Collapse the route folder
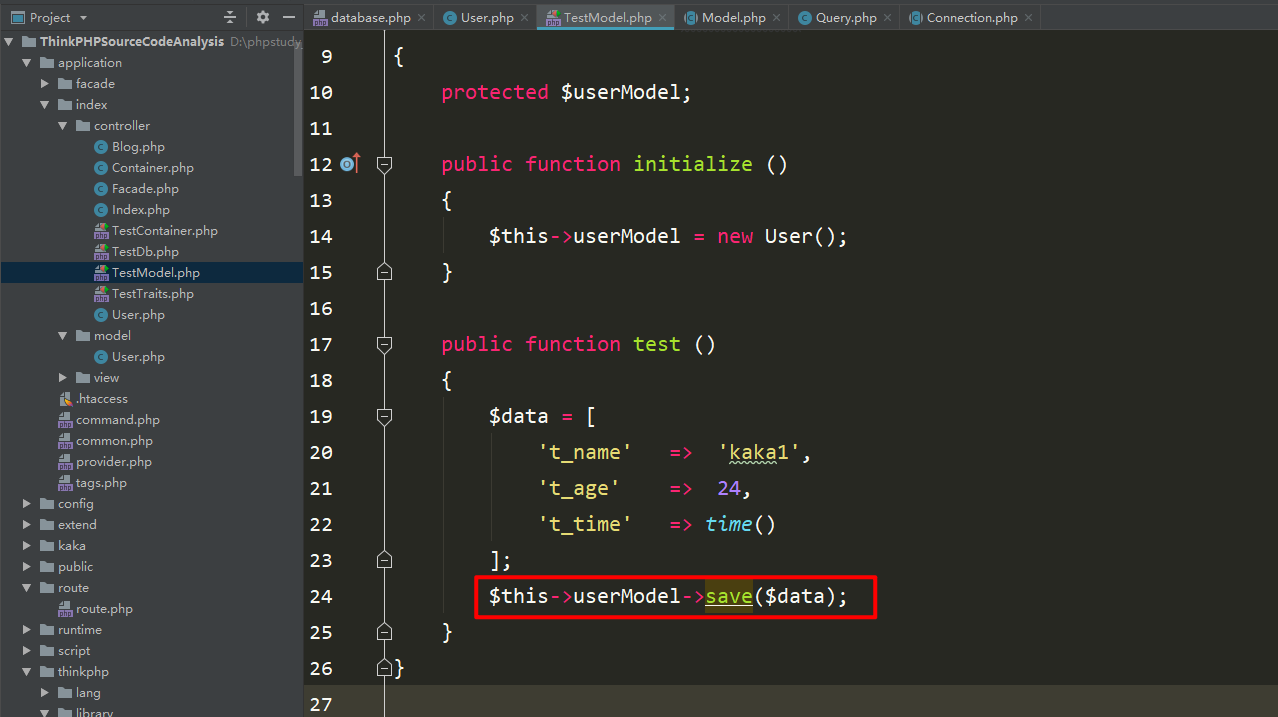Image resolution: width=1278 pixels, height=717 pixels. point(27,588)
